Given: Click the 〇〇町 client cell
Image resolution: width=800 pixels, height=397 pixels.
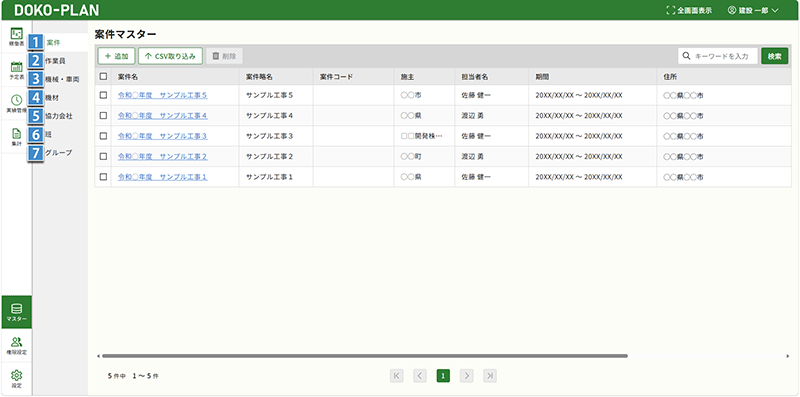Looking at the screenshot, I should tap(411, 157).
